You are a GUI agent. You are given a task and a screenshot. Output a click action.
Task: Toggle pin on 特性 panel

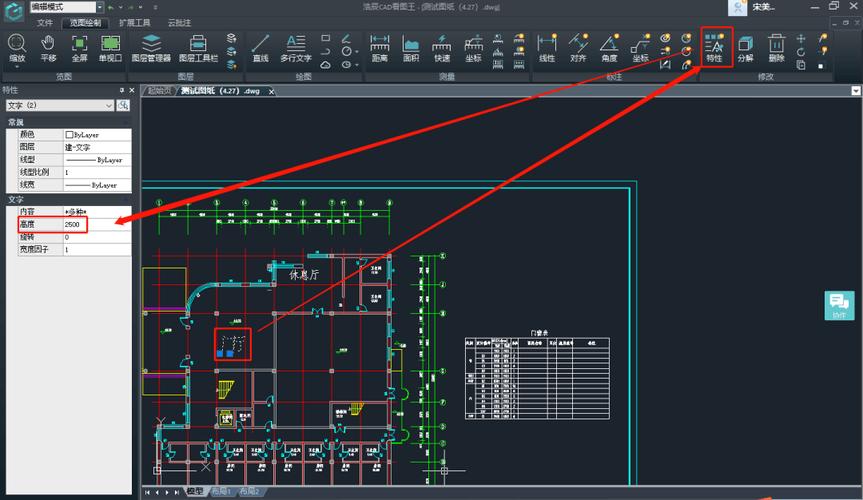click(x=122, y=90)
